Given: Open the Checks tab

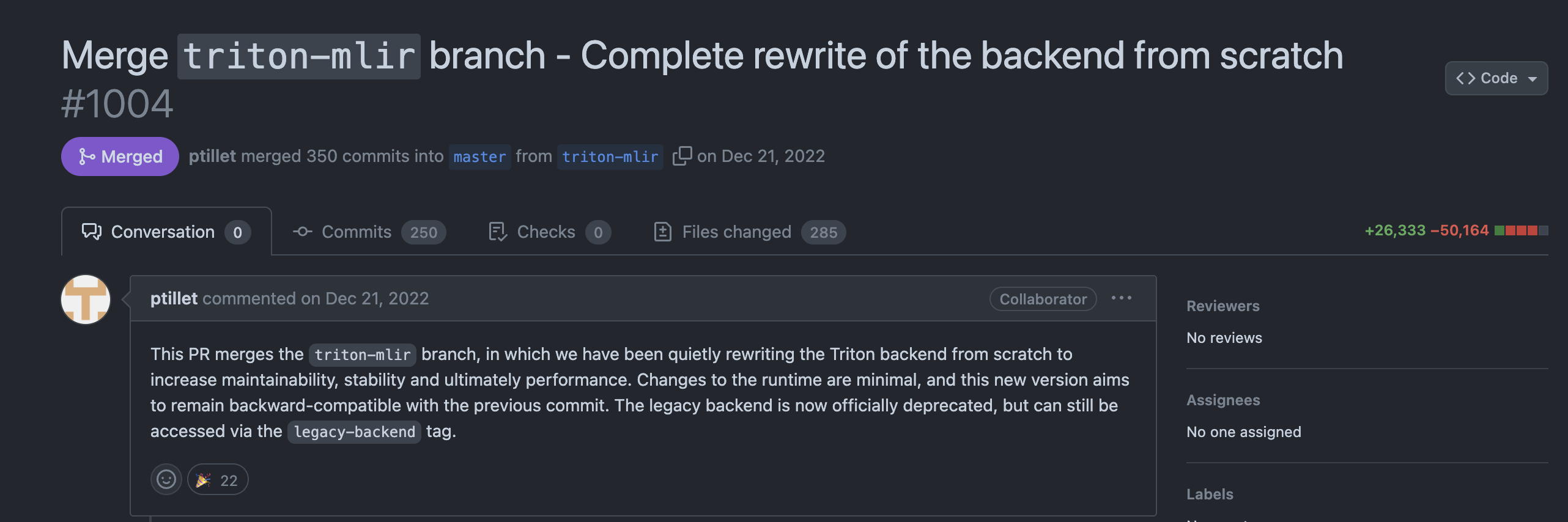Looking at the screenshot, I should 549,232.
